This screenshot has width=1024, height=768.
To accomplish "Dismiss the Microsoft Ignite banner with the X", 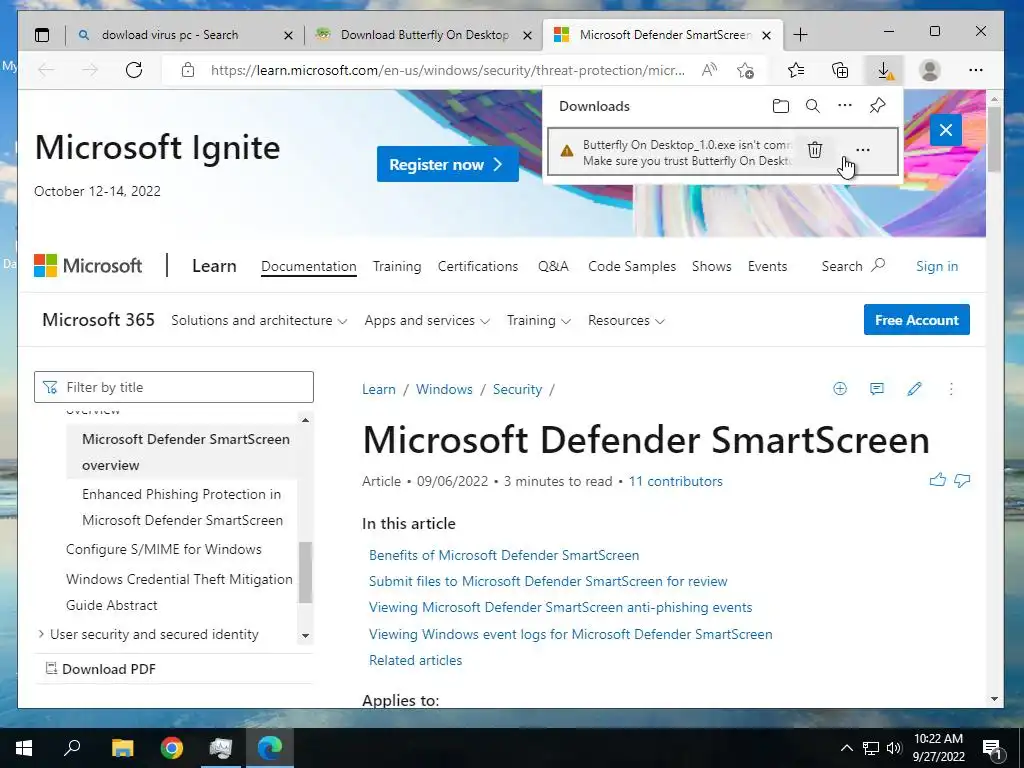I will pyautogui.click(x=946, y=130).
